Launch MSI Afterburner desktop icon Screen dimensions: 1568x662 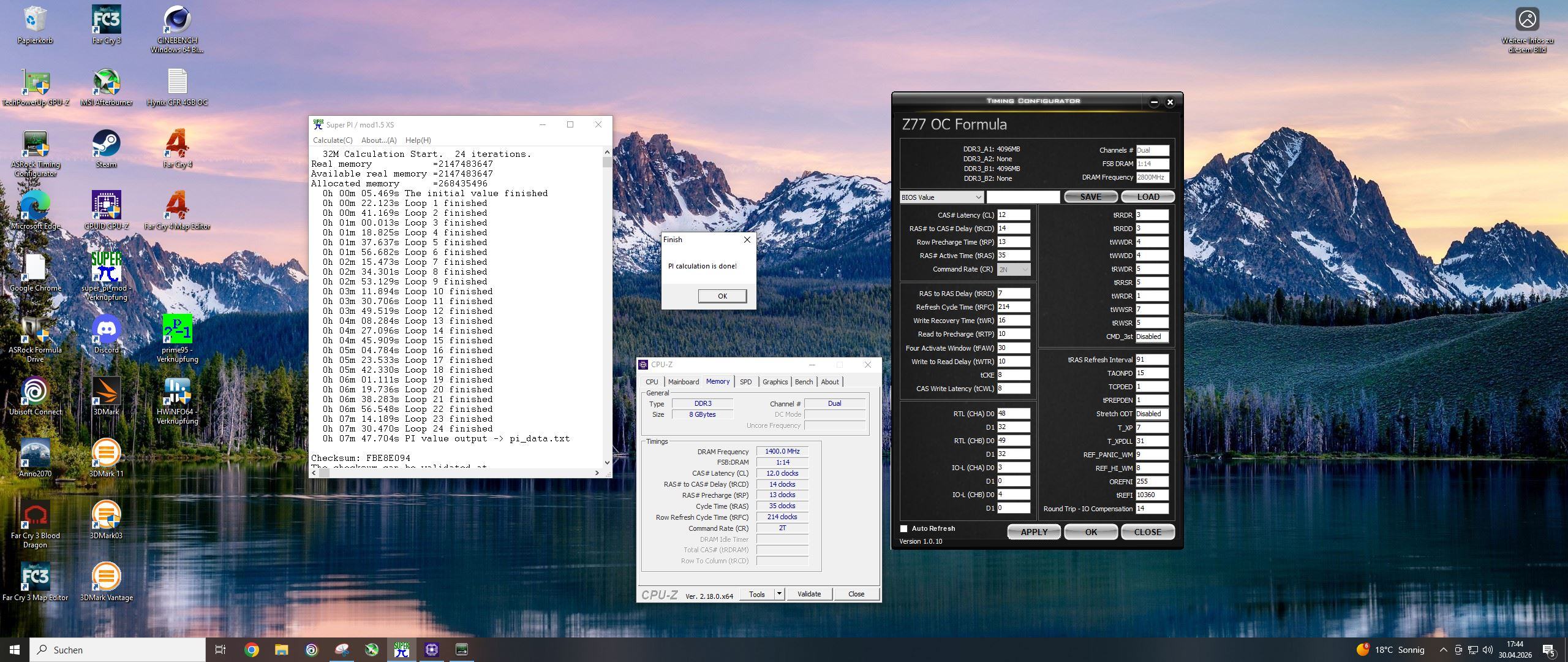pos(106,86)
